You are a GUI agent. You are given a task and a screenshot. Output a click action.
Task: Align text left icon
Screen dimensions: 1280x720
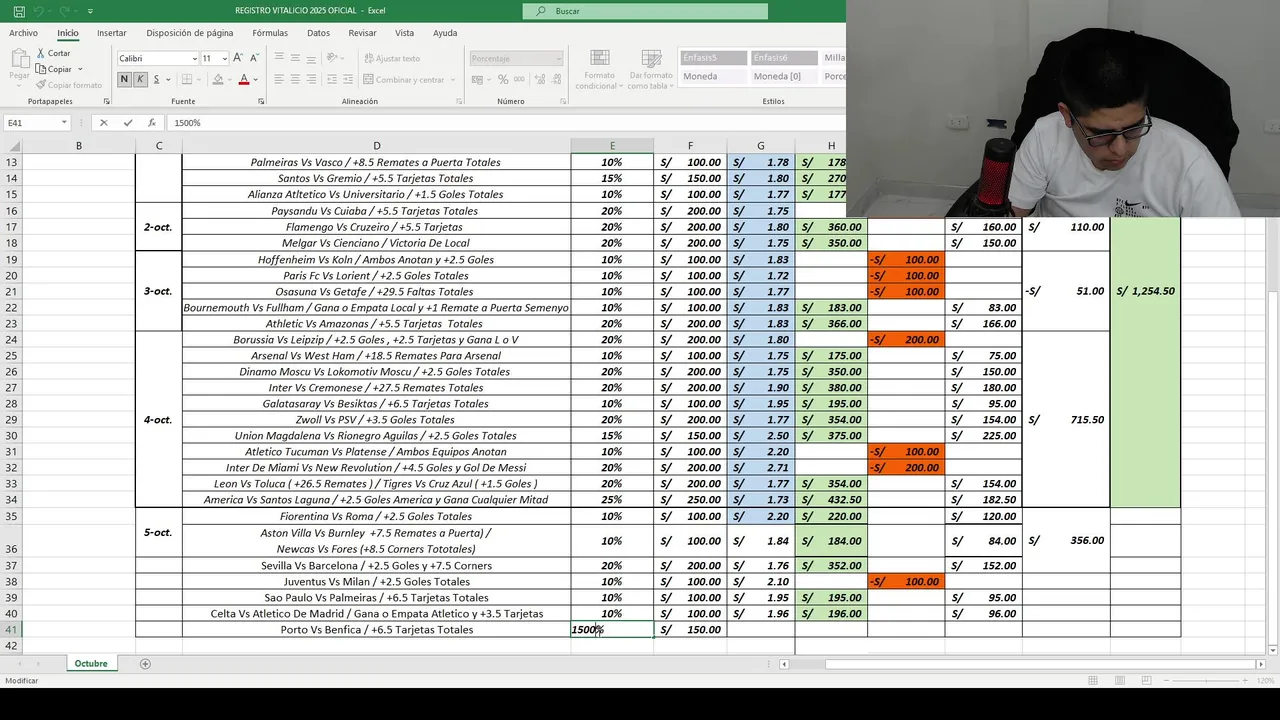(279, 79)
